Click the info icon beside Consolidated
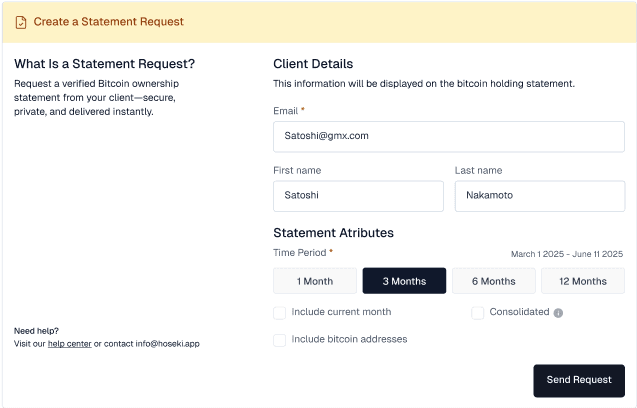Screen dimensions: 637x408 click(x=558, y=313)
